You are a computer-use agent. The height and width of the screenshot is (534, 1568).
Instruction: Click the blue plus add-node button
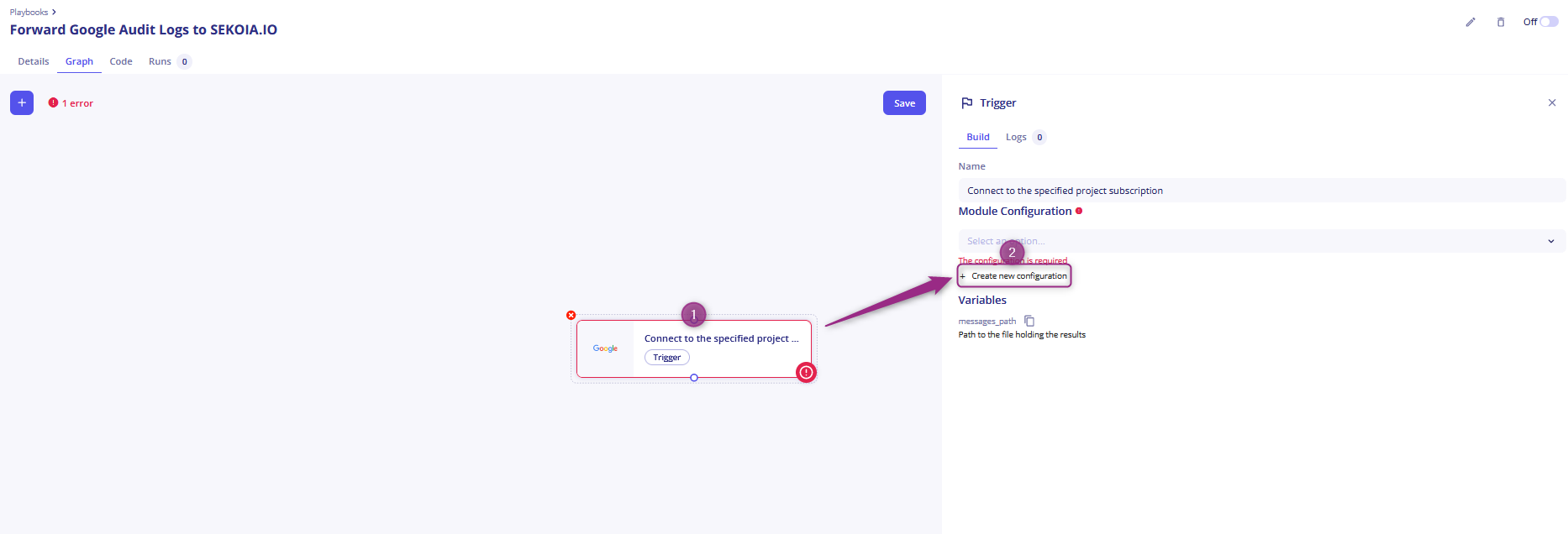[22, 102]
